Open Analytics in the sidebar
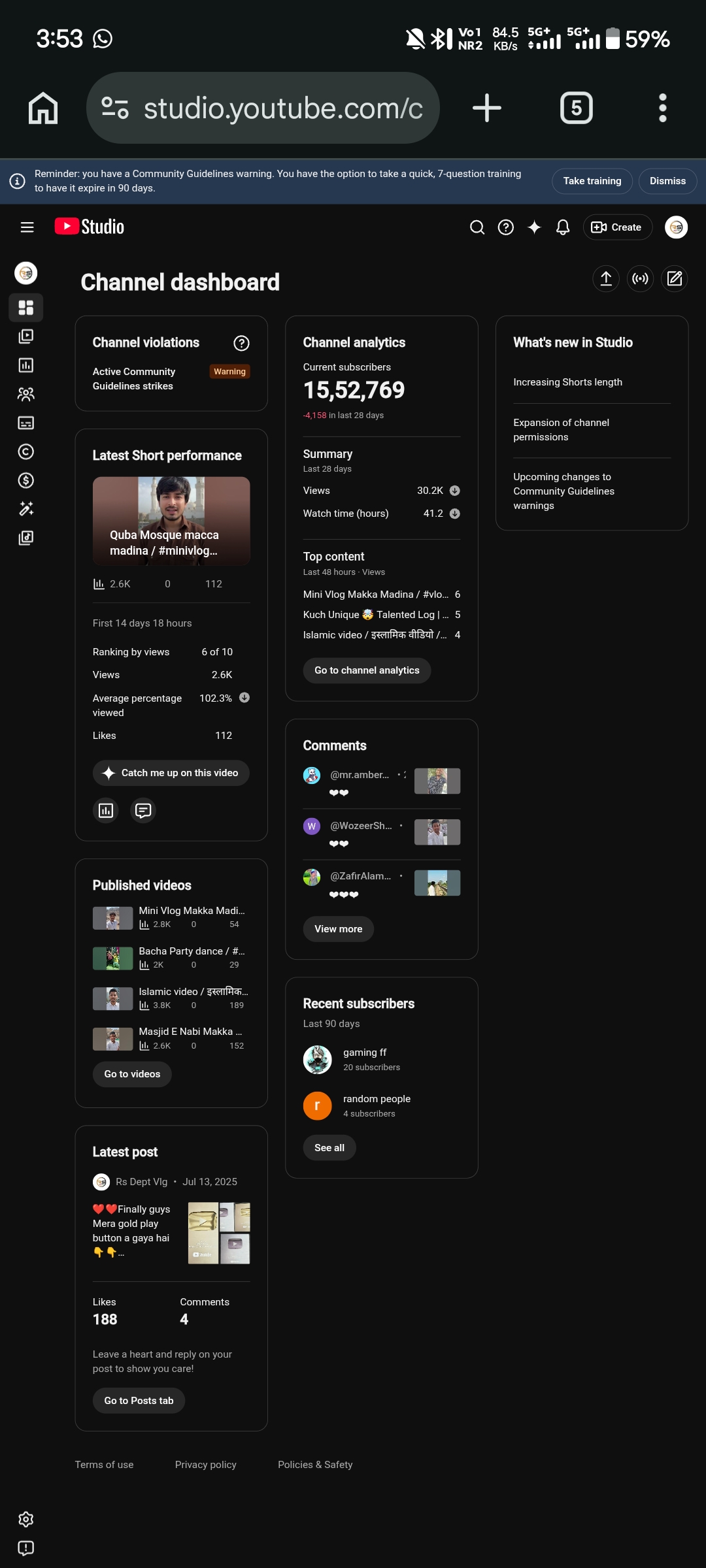706x1568 pixels. (x=26, y=365)
